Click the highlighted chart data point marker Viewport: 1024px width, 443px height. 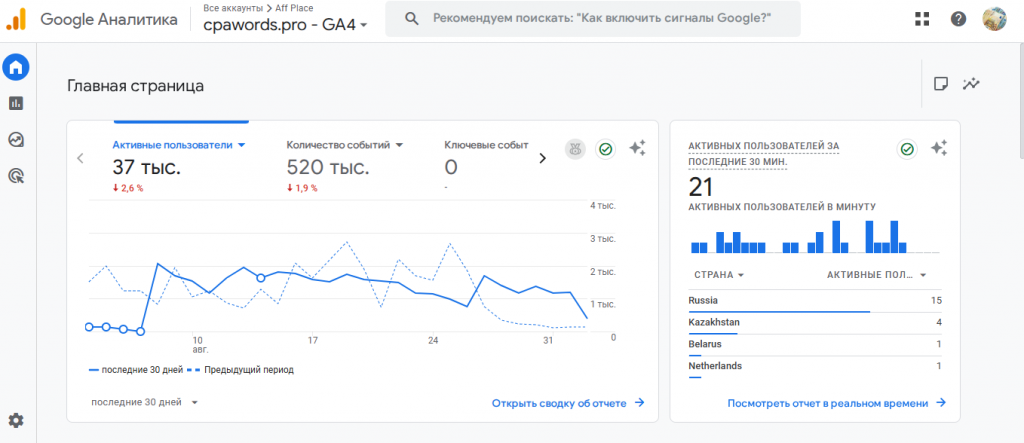point(261,278)
